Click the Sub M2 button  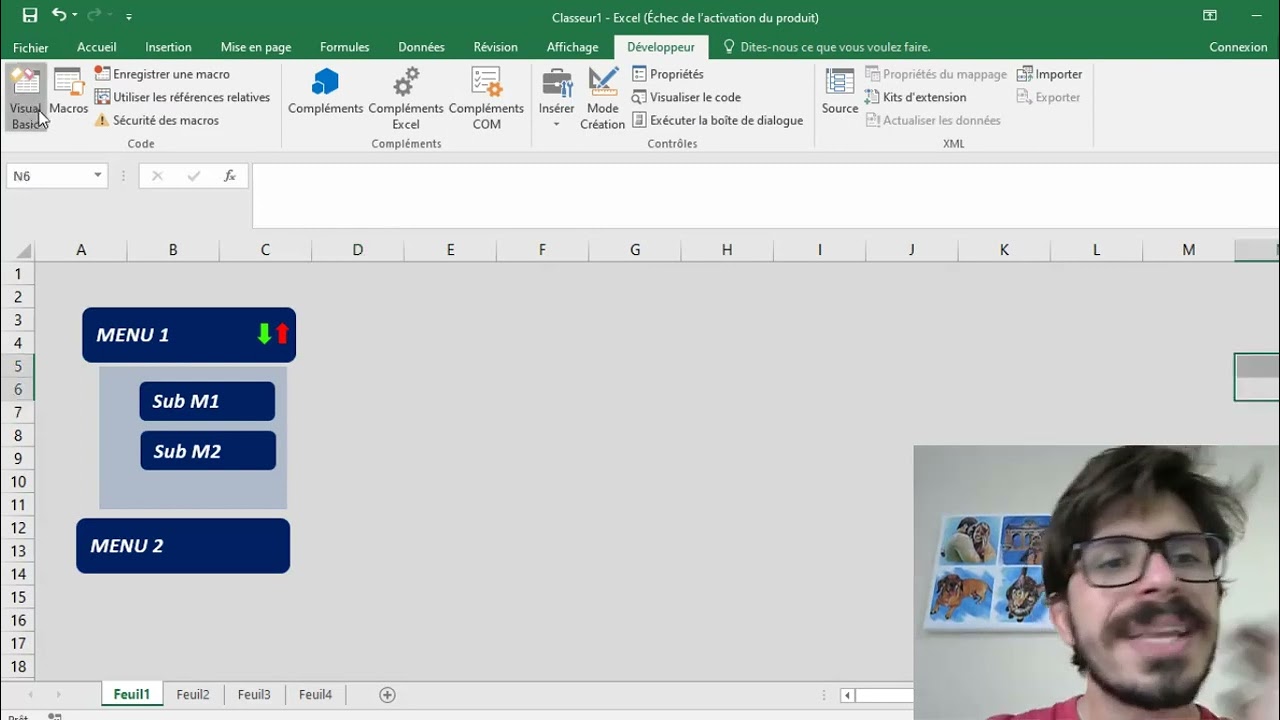click(x=208, y=451)
